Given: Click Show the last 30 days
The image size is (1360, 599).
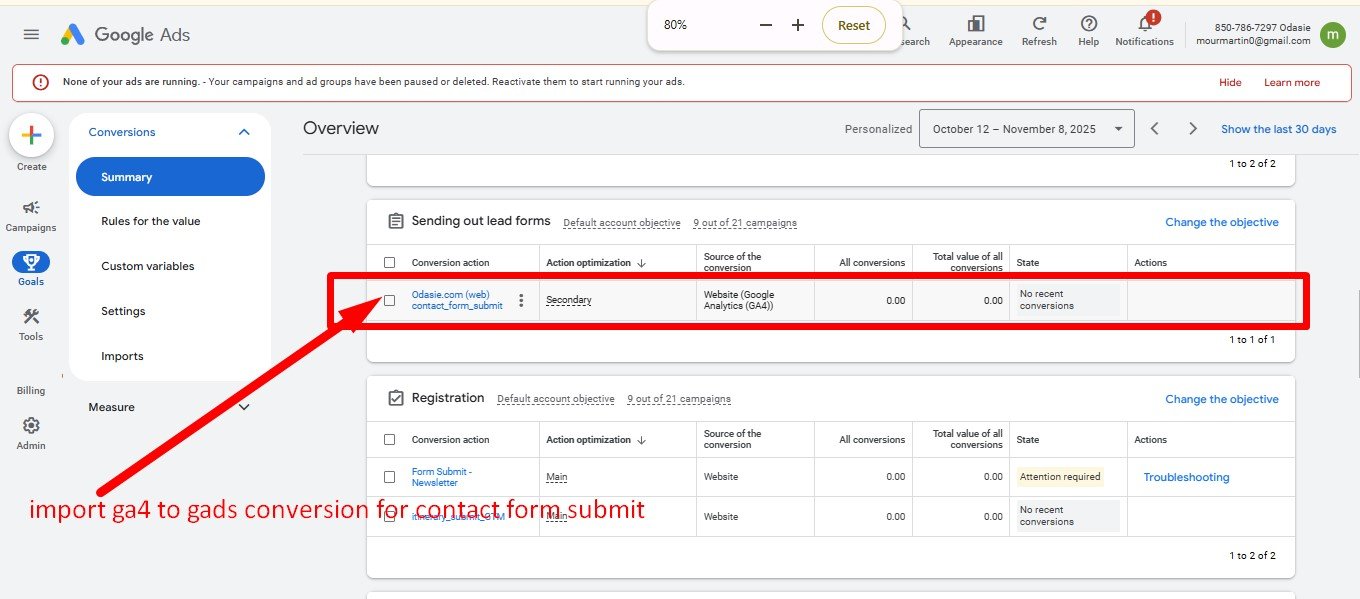Looking at the screenshot, I should tap(1278, 129).
